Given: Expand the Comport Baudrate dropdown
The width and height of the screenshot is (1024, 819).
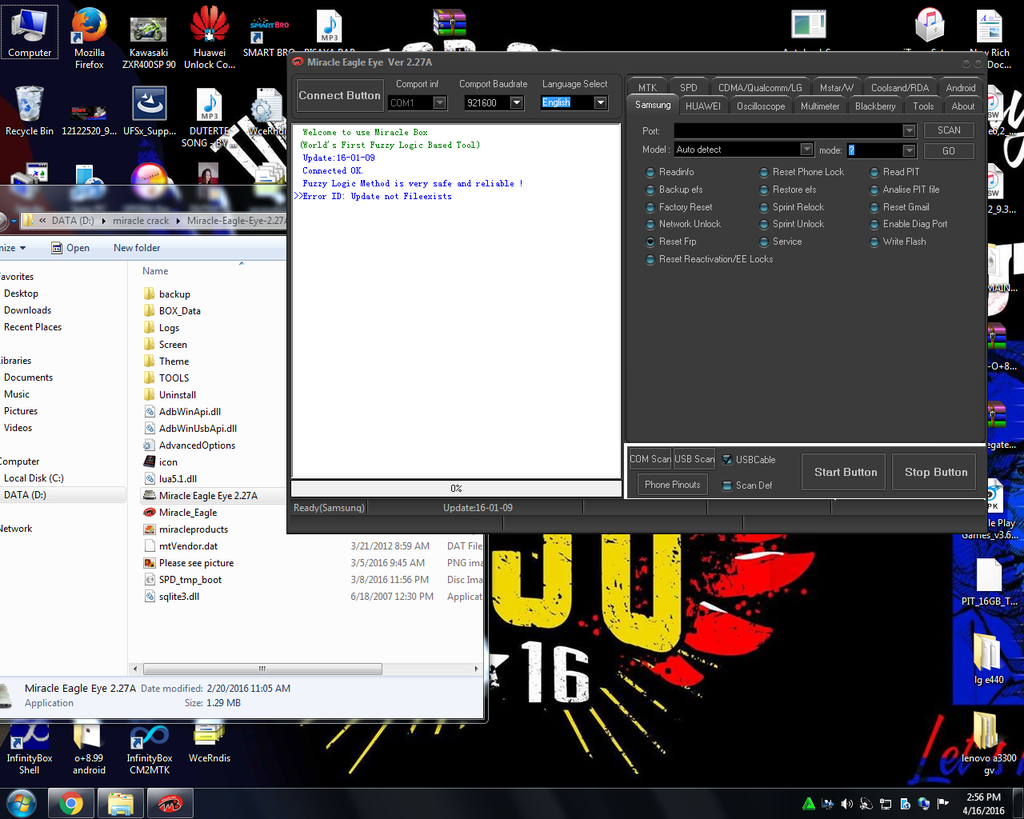Looking at the screenshot, I should [x=516, y=103].
